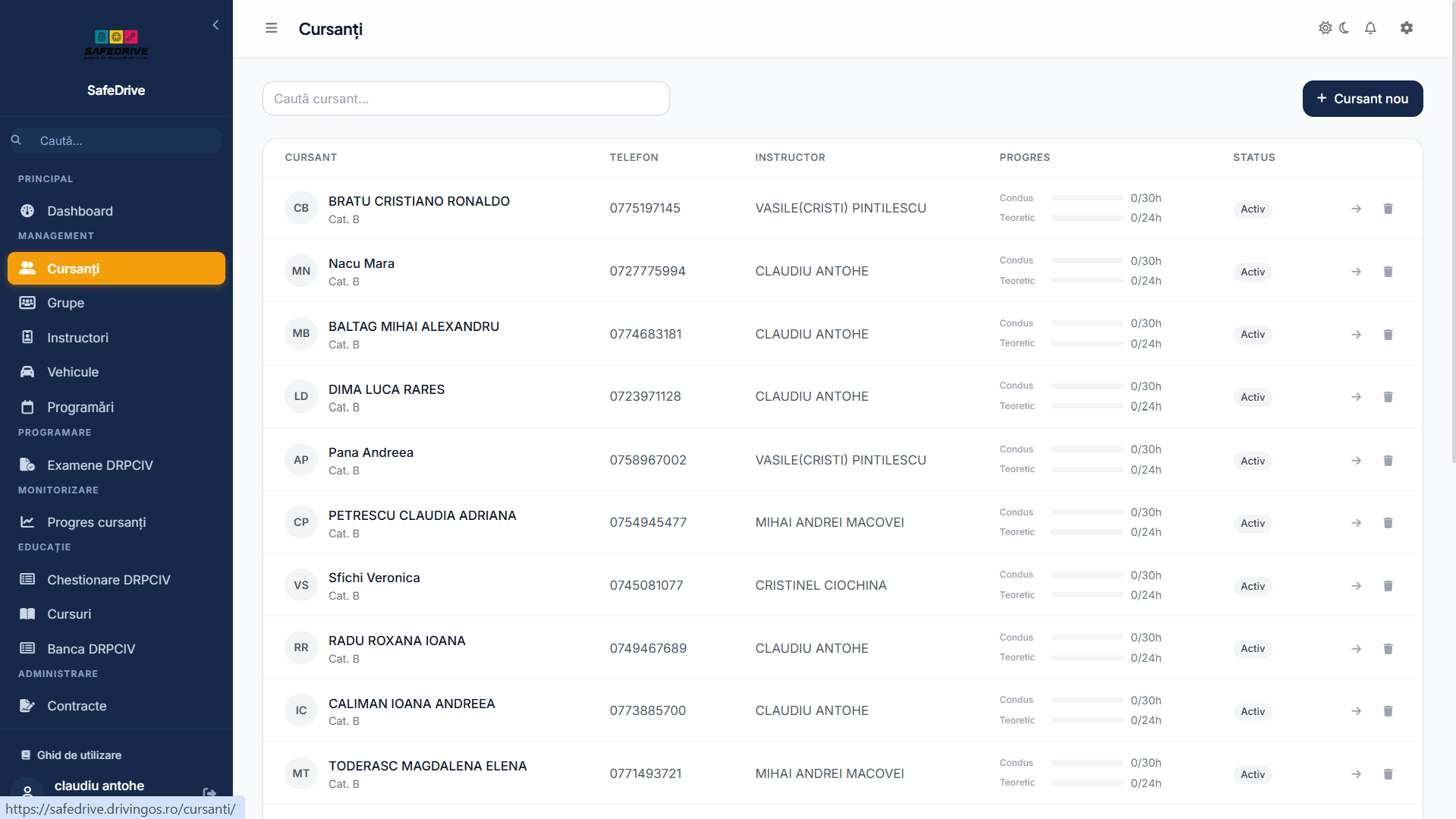Viewport: 1456px width, 819px height.
Task: Open details arrow for BRATU CRISTIANO RONALDO
Action: 1356,209
